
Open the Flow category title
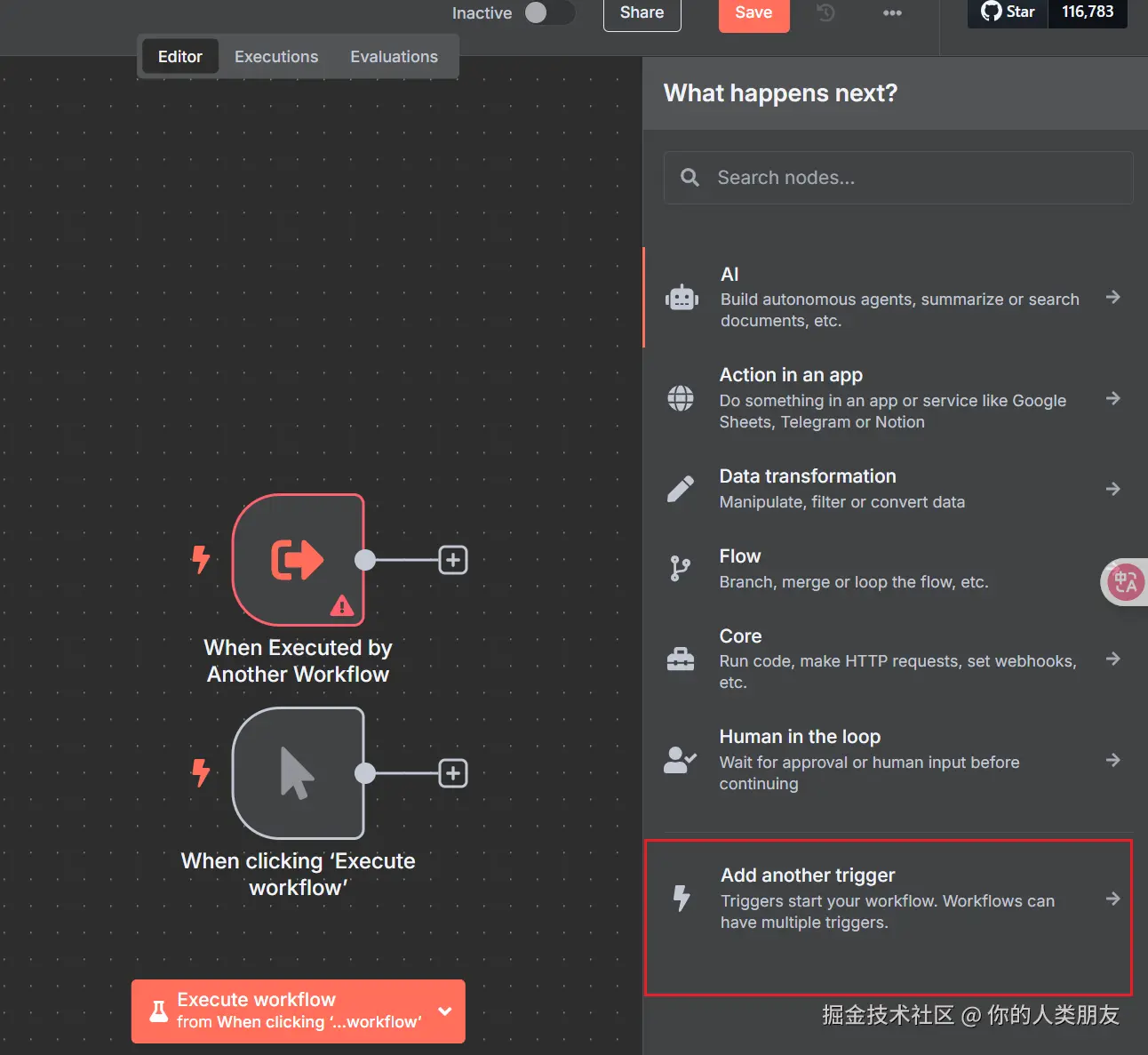point(740,556)
